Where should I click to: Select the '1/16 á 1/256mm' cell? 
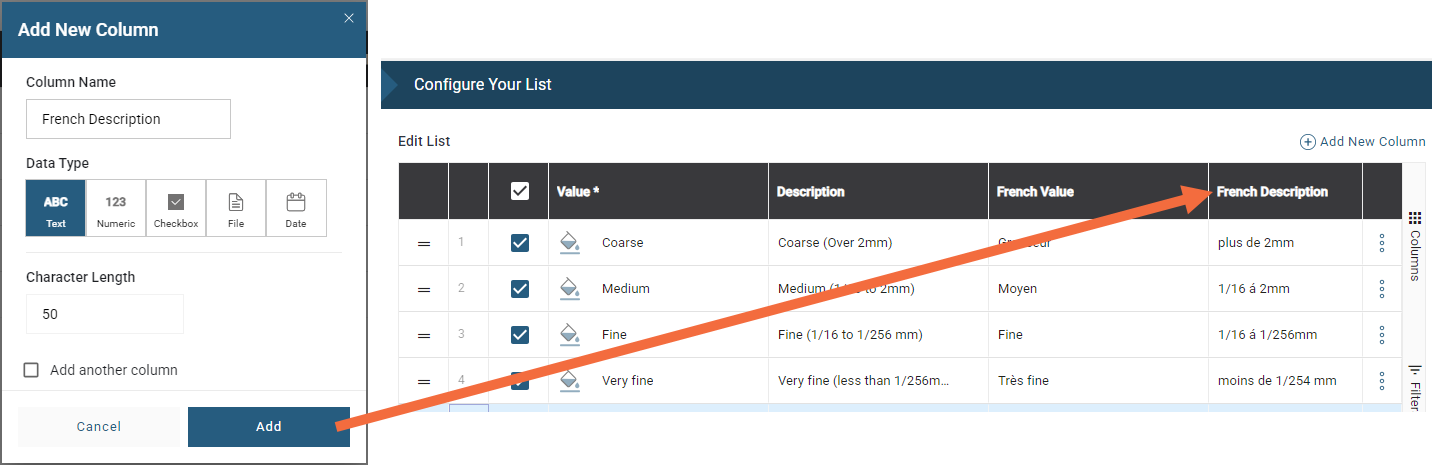(x=1285, y=335)
